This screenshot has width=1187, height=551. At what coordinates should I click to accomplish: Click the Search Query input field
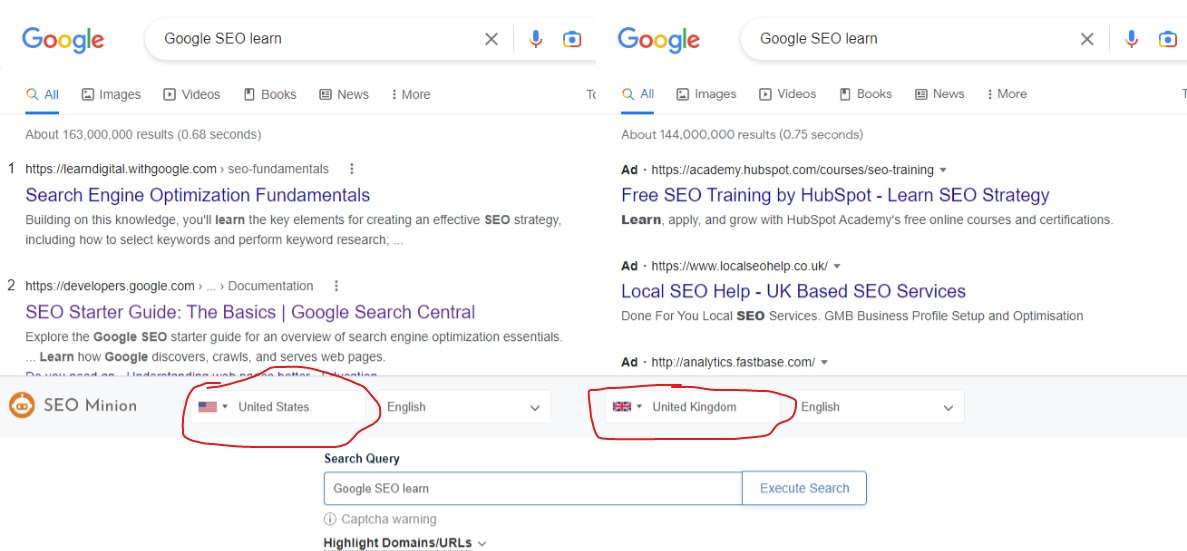(x=533, y=488)
